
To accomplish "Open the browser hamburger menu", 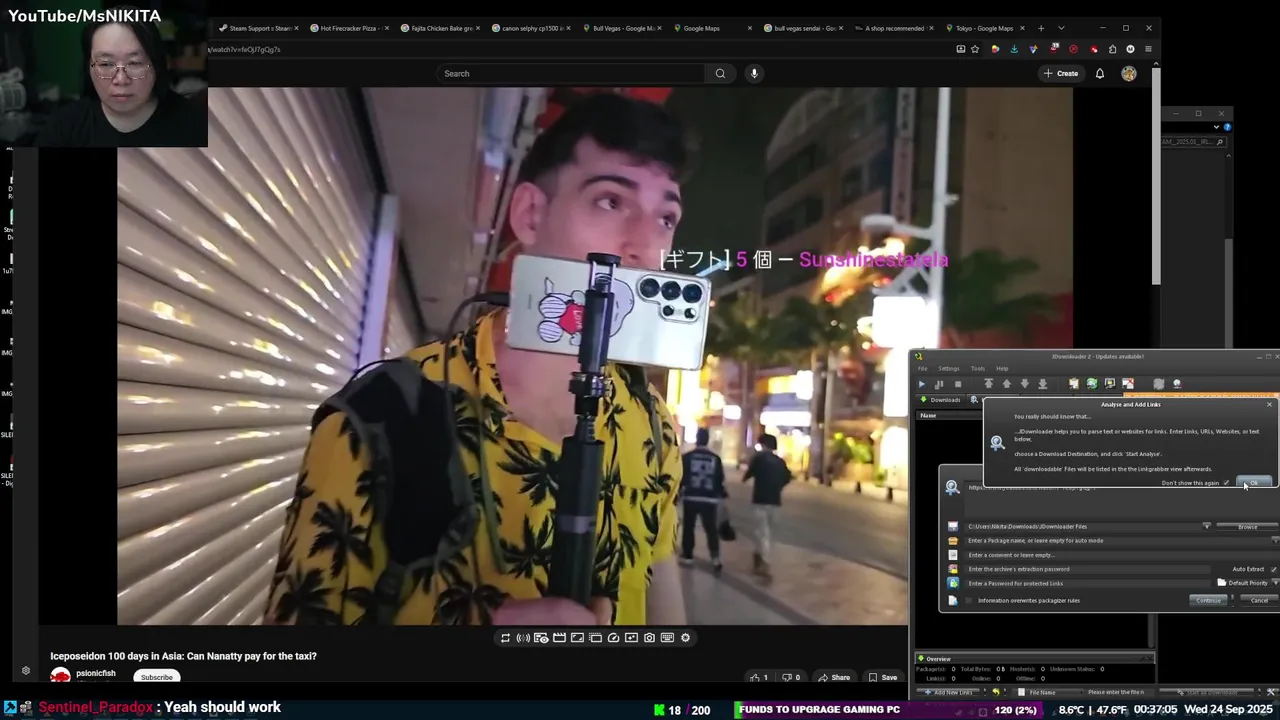I will pos(1148,49).
